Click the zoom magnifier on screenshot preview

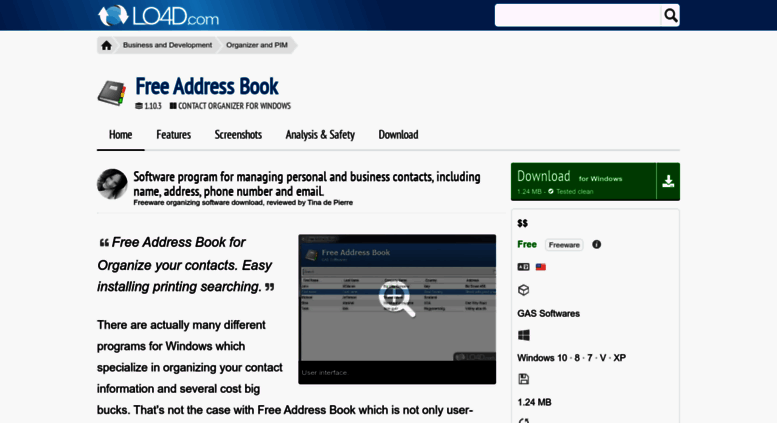coord(397,298)
